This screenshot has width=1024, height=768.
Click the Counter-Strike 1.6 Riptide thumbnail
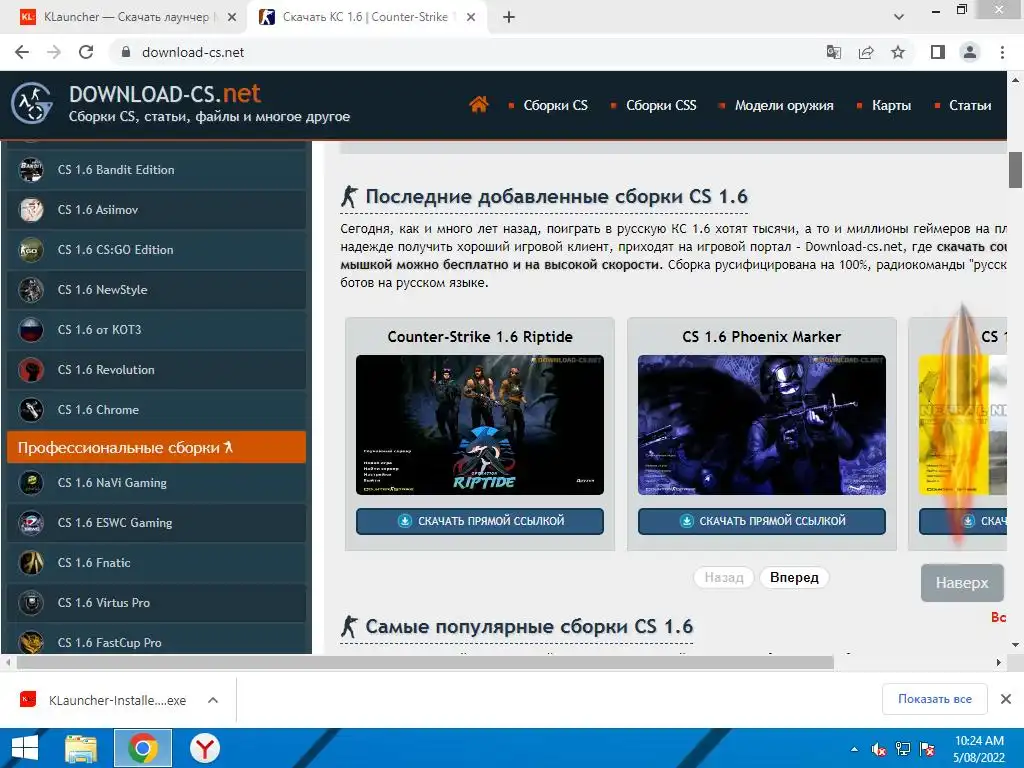[480, 424]
